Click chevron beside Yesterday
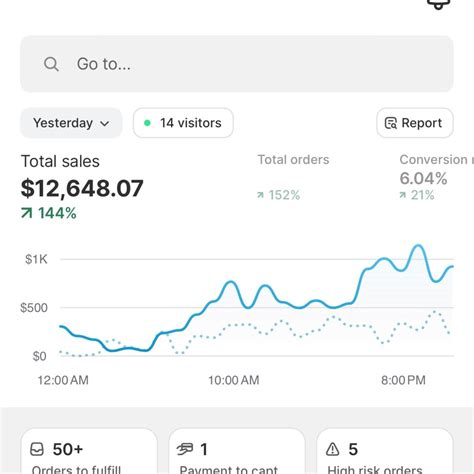Image resolution: width=474 pixels, height=474 pixels. [x=105, y=124]
